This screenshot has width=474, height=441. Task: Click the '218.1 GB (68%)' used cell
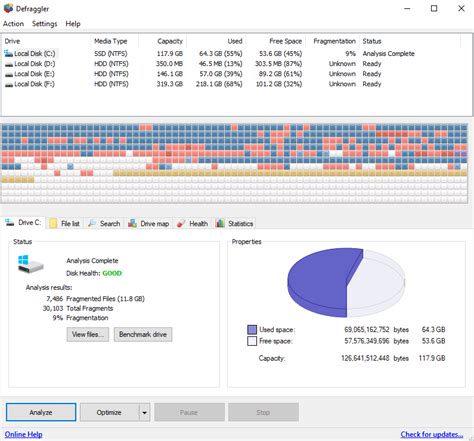(219, 84)
